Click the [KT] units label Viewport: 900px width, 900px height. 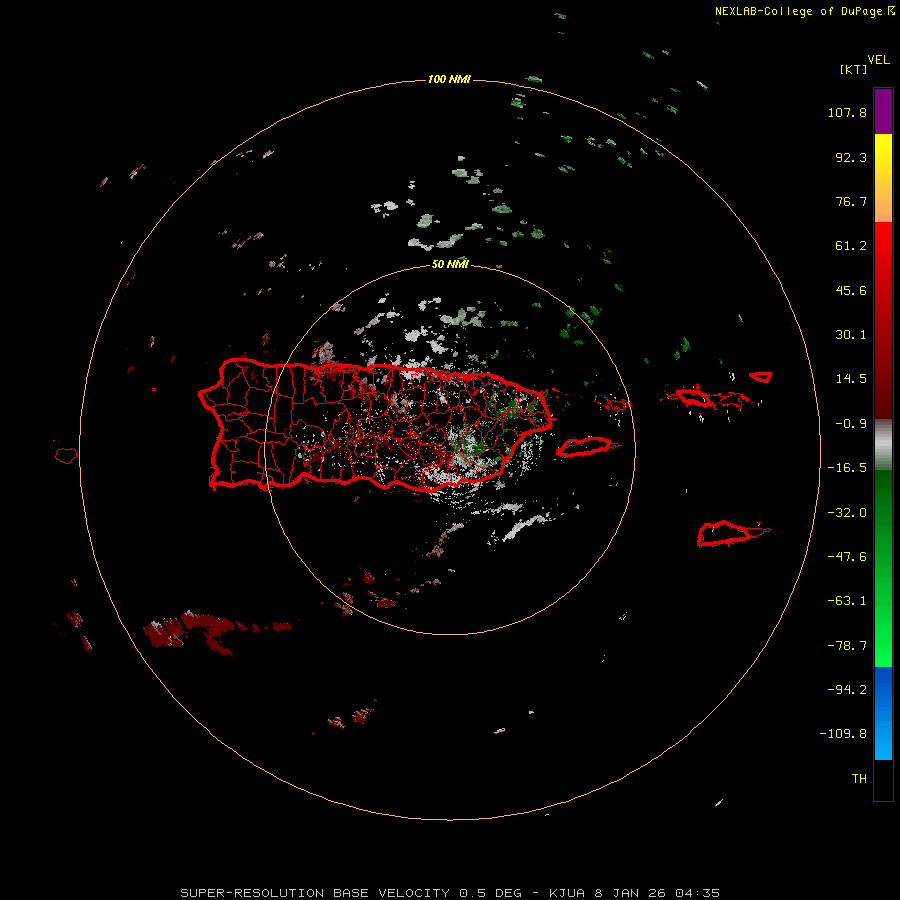(854, 69)
